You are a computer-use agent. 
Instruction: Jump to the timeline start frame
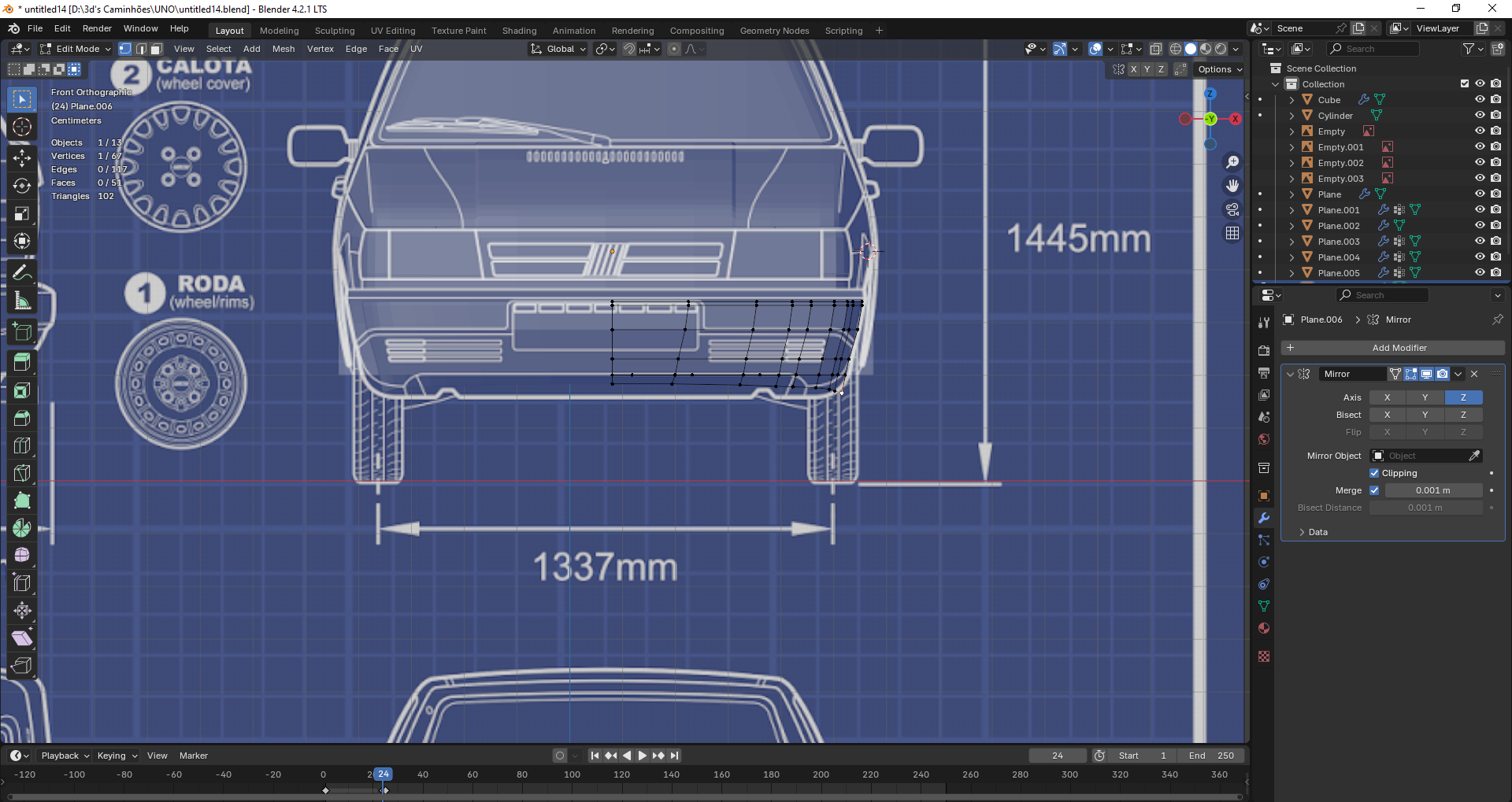595,756
